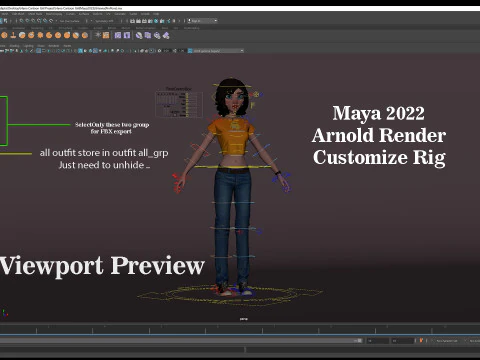Switch to the Rendering shelf tab
480x360 pixels.
[37, 28]
